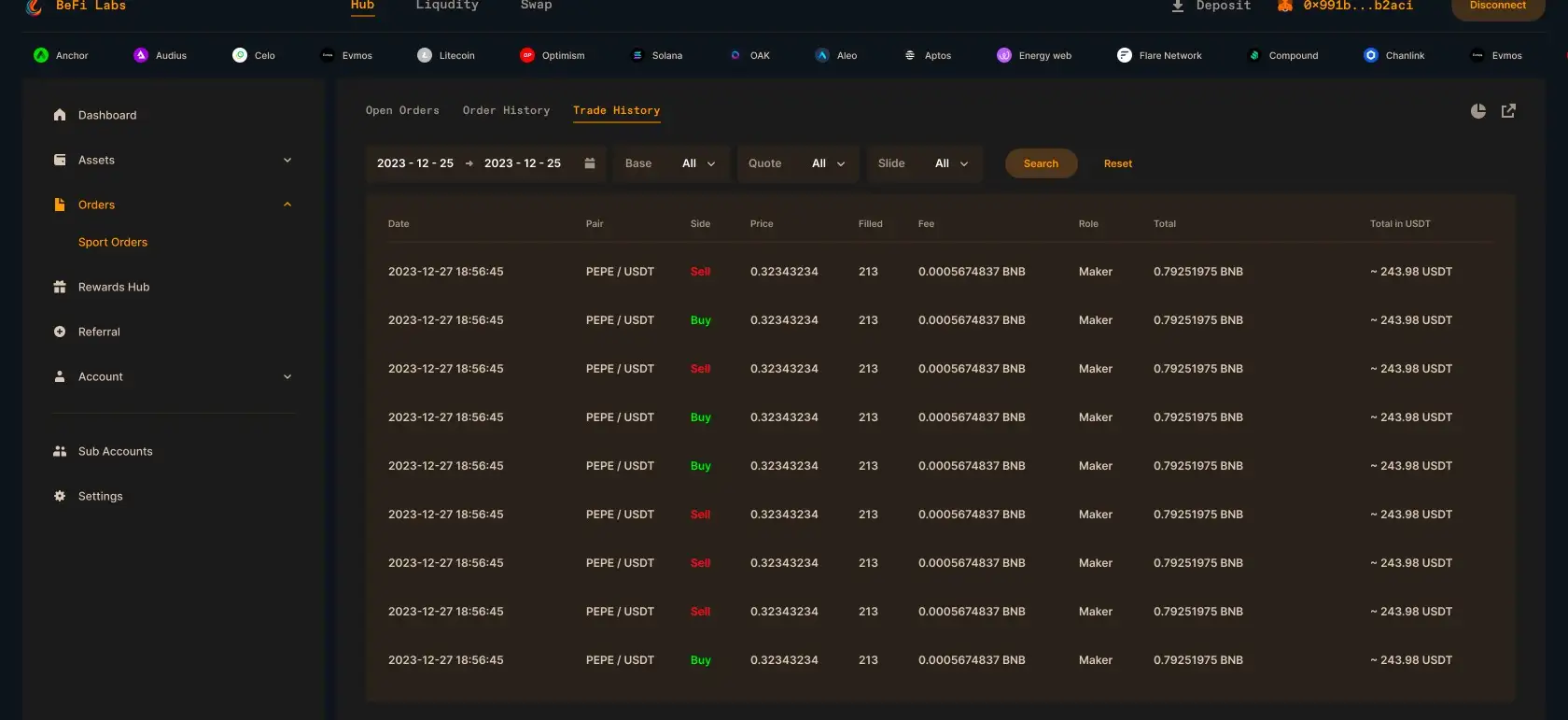Collapse the Orders sidebar section
This screenshot has width=1568, height=720.
click(287, 205)
